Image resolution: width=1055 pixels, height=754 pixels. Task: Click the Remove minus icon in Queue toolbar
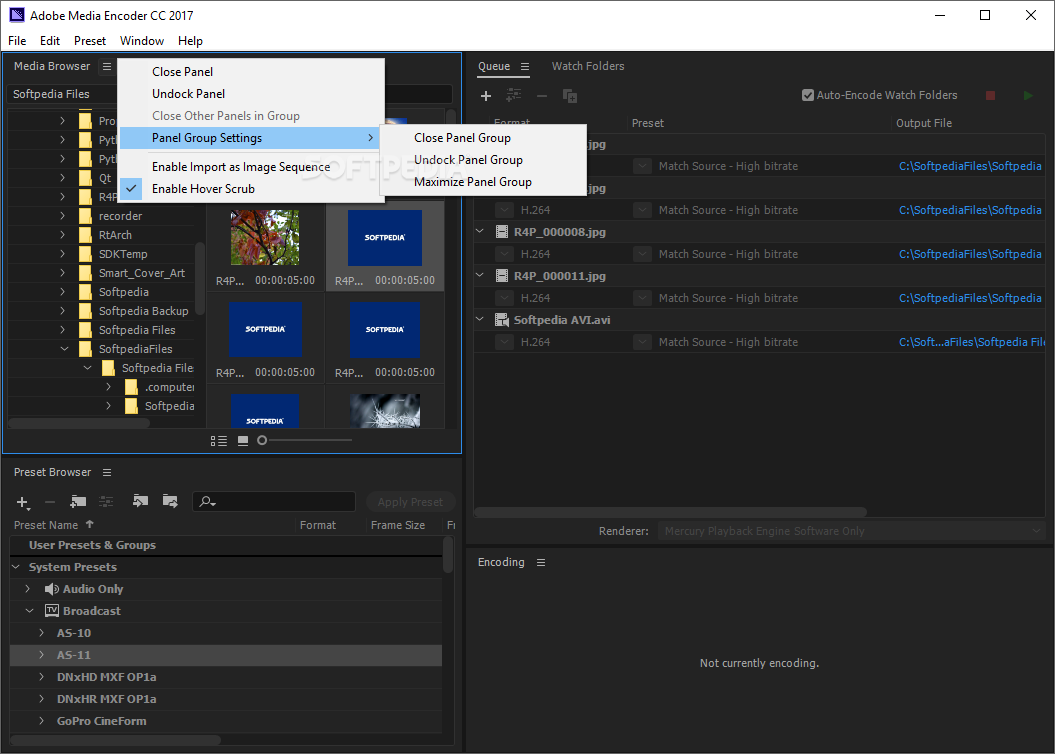(x=542, y=96)
